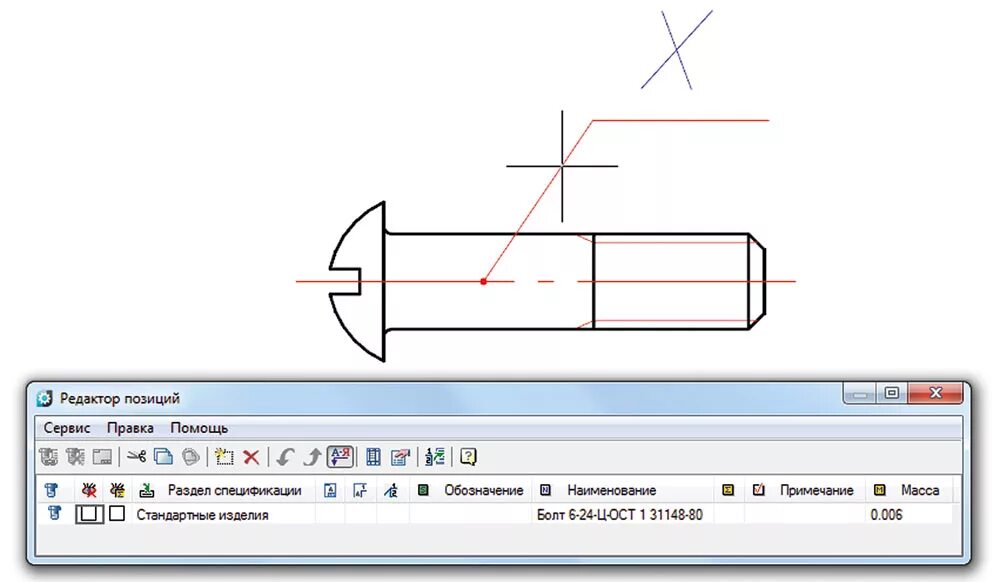Click the undo curved arrow icon
The width and height of the screenshot is (1000, 582).
285,457
